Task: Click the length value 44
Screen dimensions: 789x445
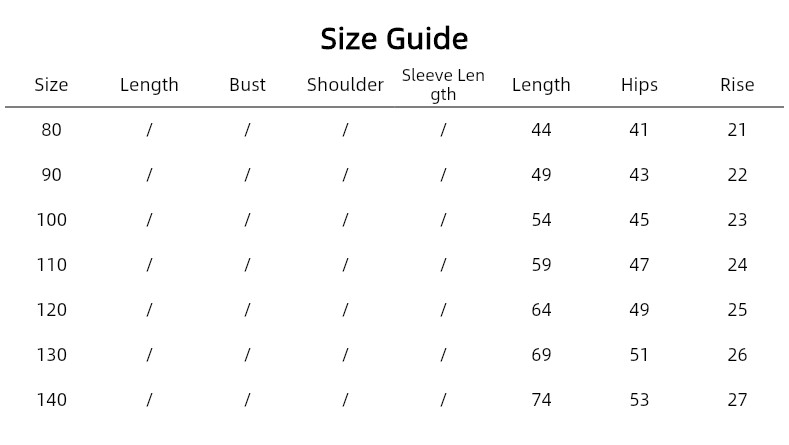Action: (x=541, y=130)
